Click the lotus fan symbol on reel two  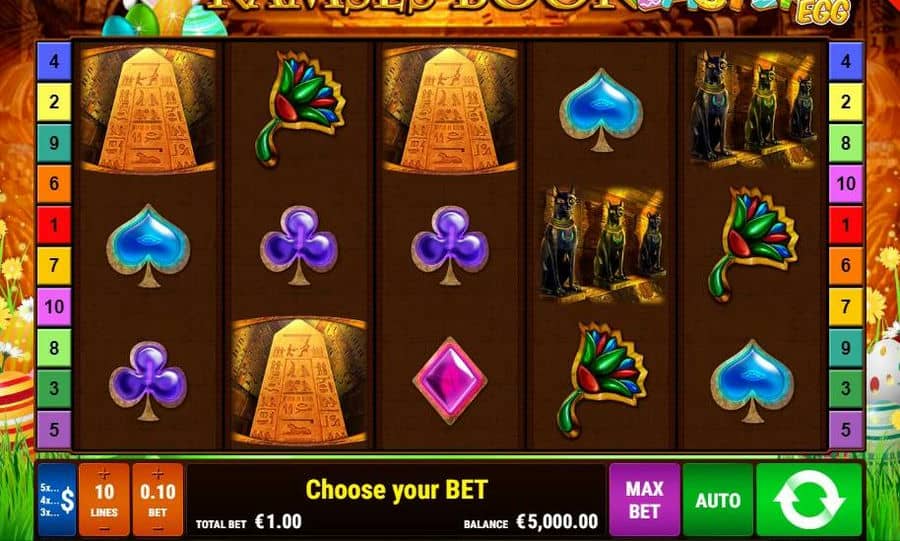pyautogui.click(x=299, y=108)
